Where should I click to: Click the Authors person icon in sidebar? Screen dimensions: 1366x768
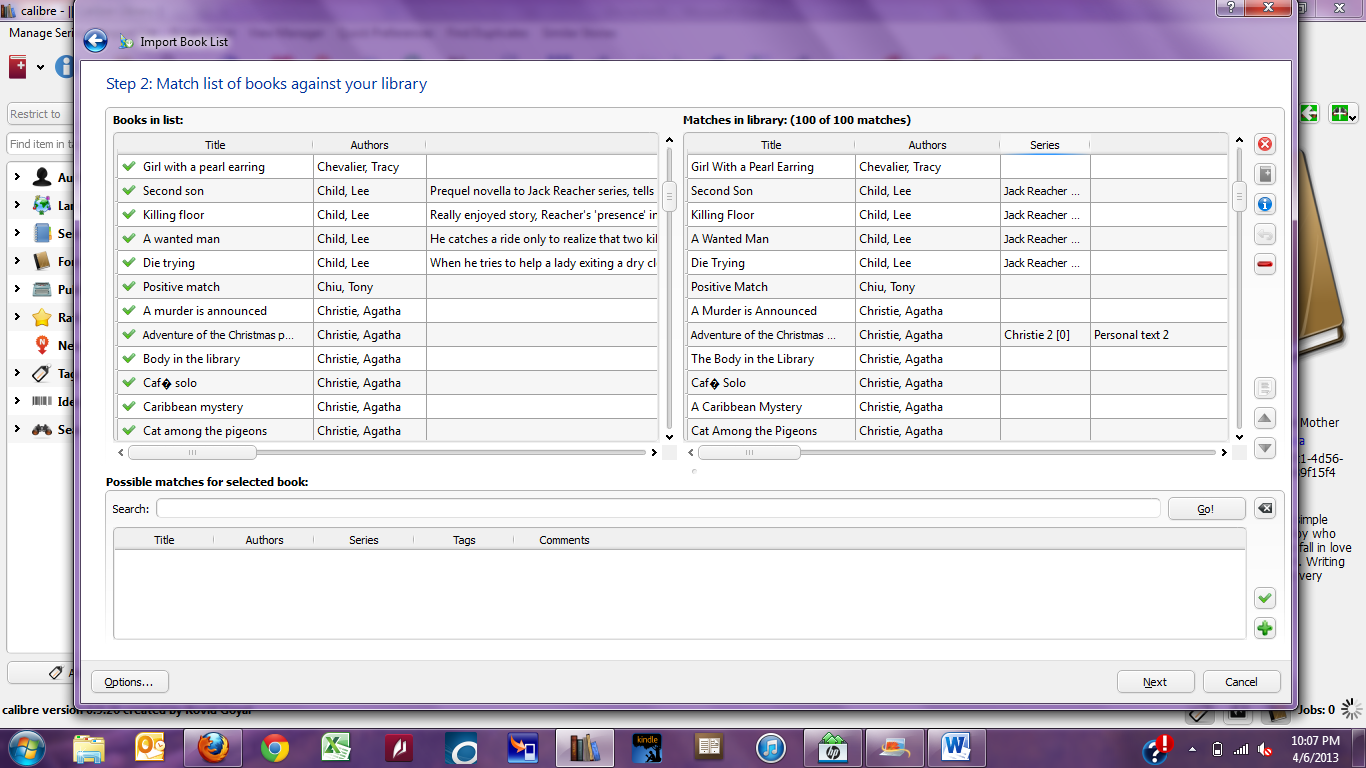(42, 177)
